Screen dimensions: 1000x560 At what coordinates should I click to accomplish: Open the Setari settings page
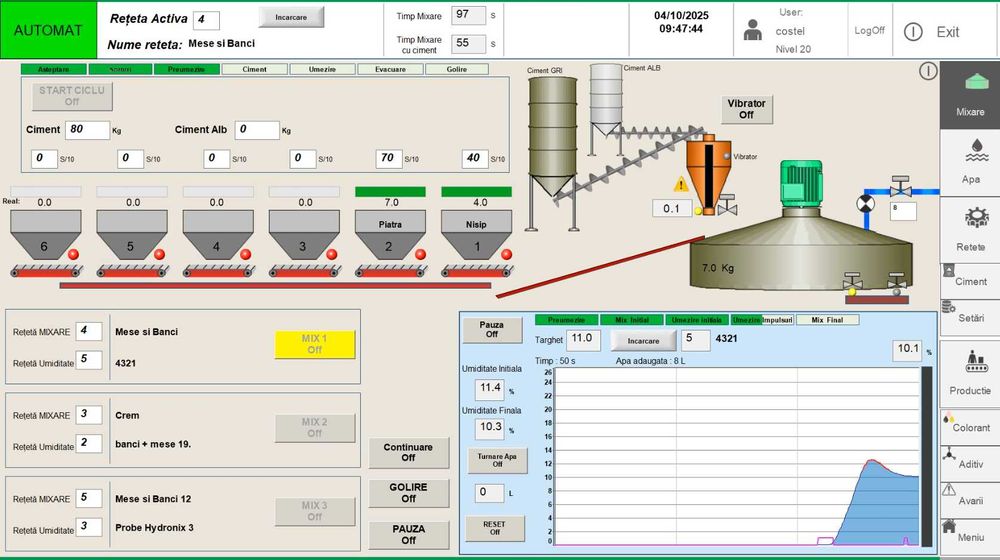pyautogui.click(x=969, y=316)
